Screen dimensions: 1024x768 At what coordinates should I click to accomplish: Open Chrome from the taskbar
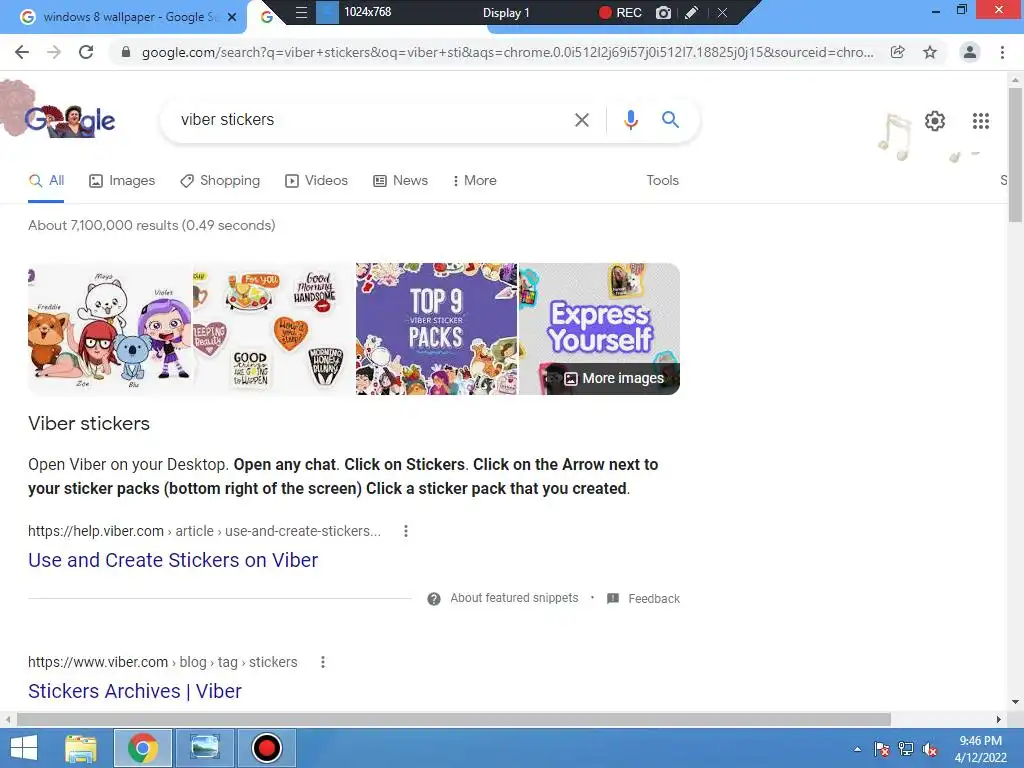click(142, 748)
